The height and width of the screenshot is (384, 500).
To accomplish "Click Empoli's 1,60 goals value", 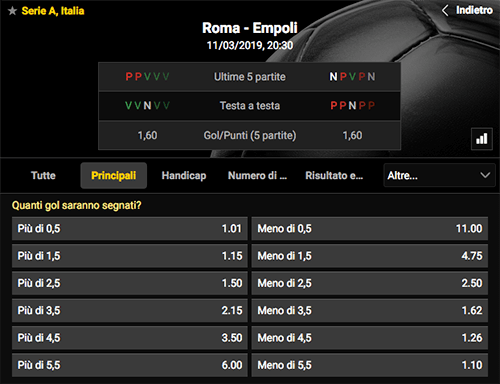I will pyautogui.click(x=352, y=135).
